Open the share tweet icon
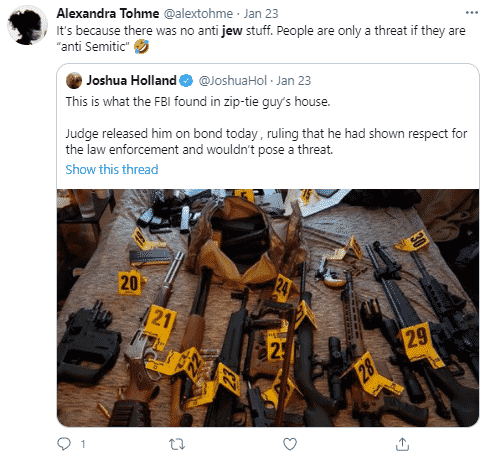Viewport: 486px width, 456px height. coord(402,444)
